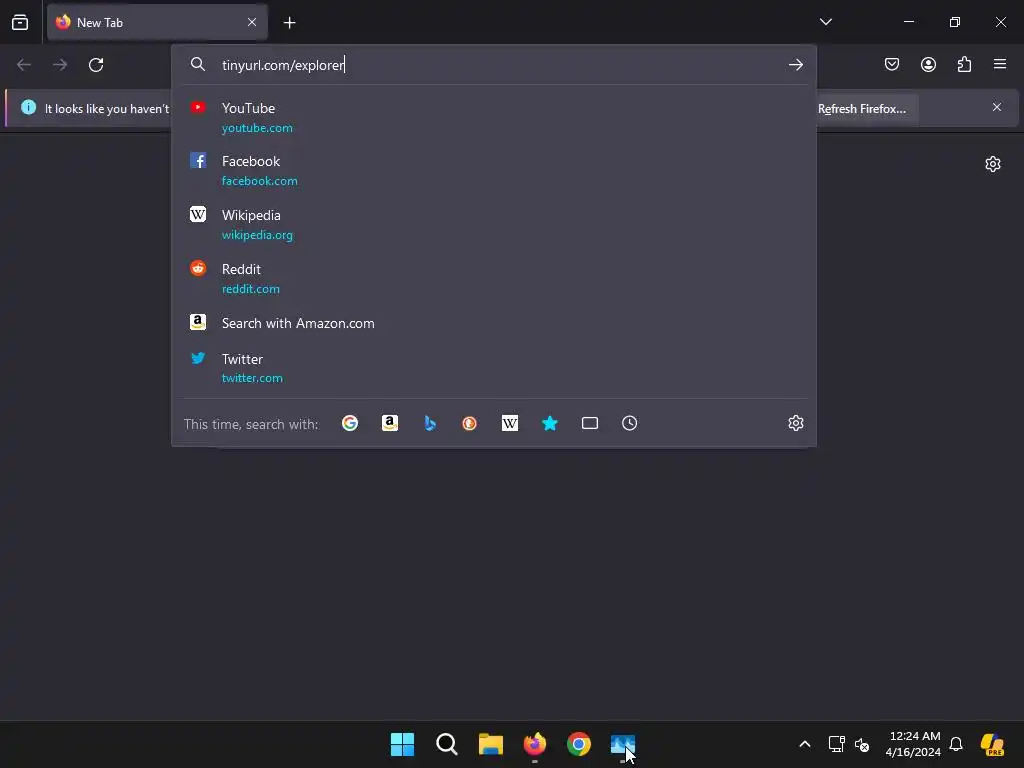Dismiss the refresh notification bar
This screenshot has height=768, width=1024.
[x=997, y=107]
